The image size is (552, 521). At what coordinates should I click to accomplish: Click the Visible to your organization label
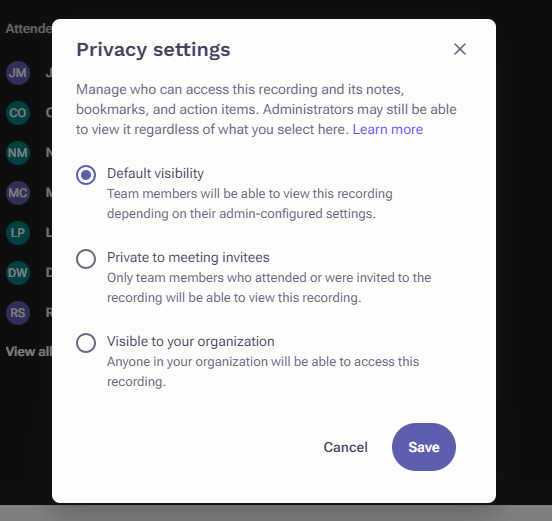point(190,341)
